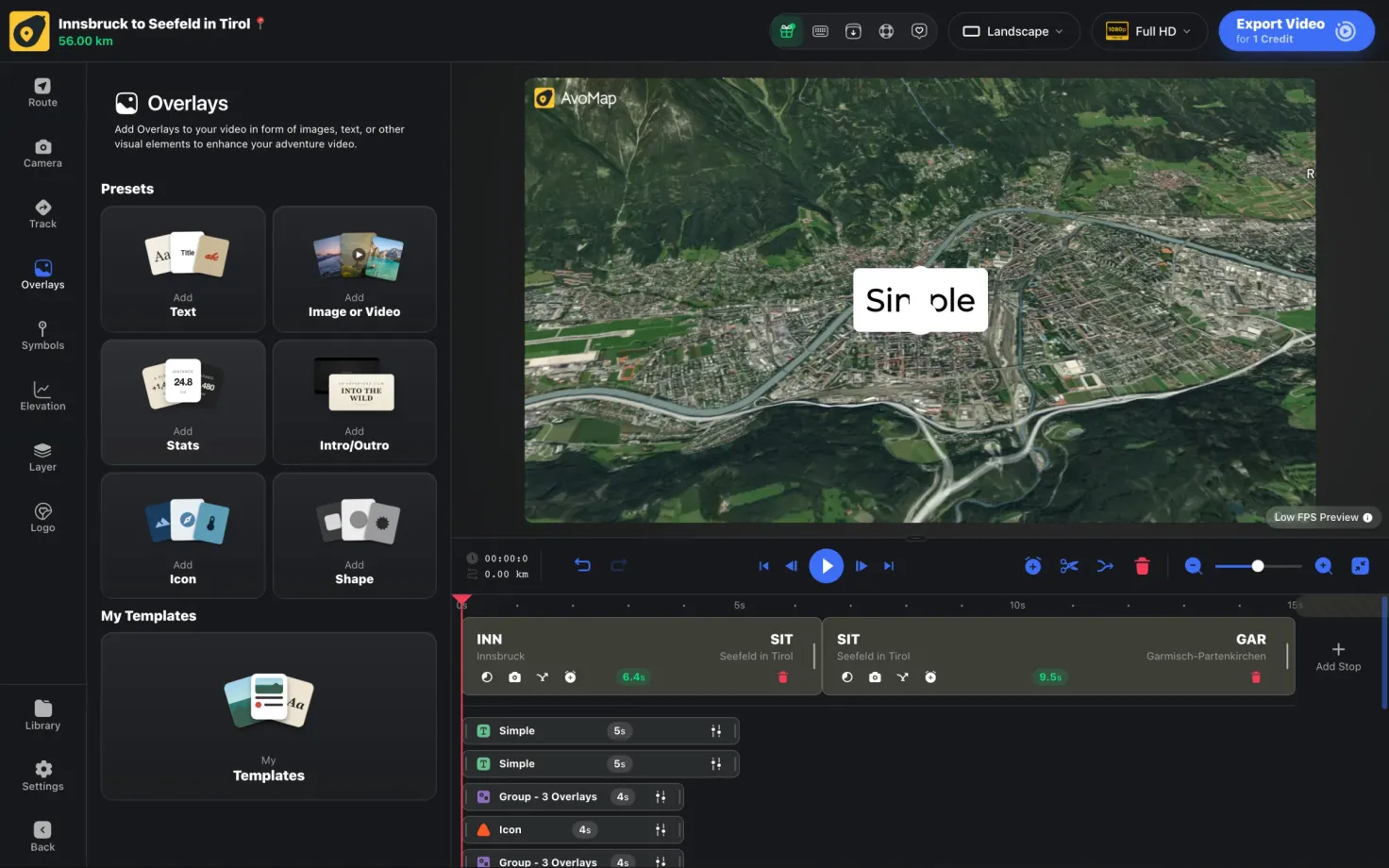Click Add Stop on timeline
The height and width of the screenshot is (868, 1389).
coord(1338,657)
